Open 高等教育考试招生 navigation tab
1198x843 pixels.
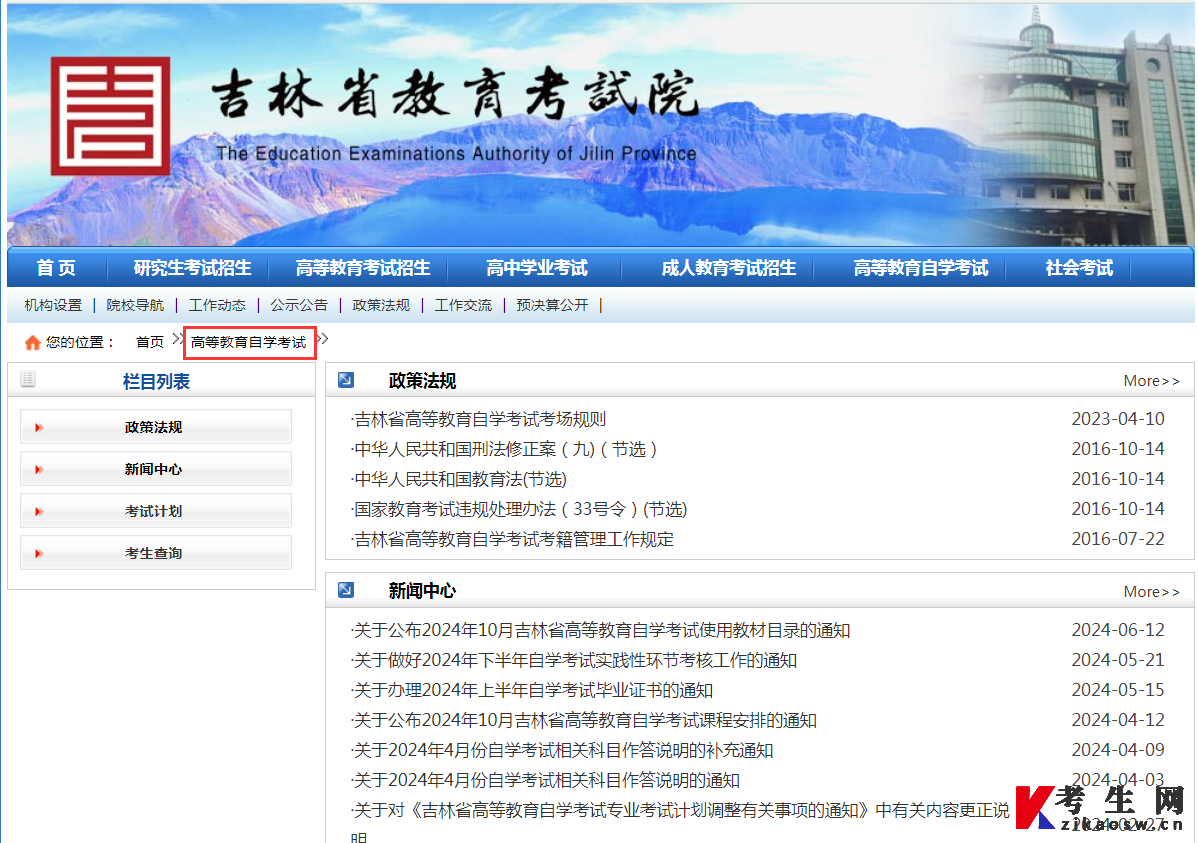[x=363, y=268]
